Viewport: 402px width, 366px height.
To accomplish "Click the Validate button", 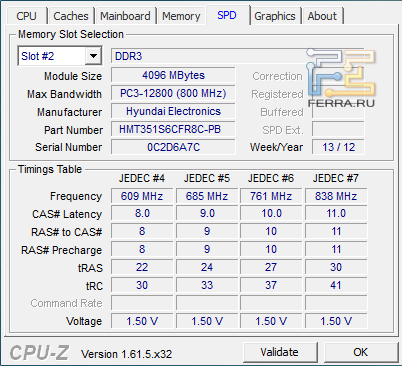I will click(x=280, y=352).
